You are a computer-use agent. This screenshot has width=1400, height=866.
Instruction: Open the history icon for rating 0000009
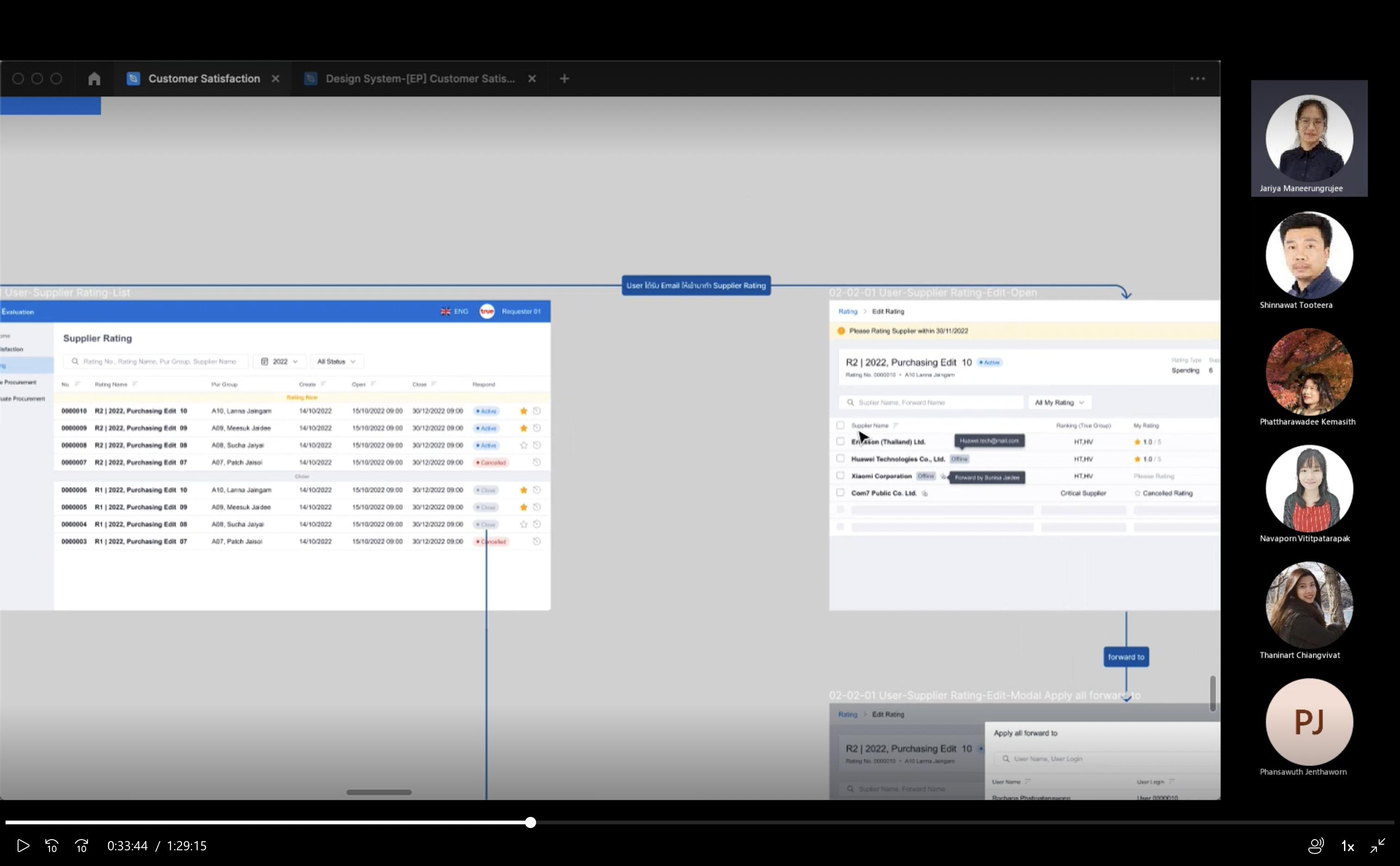coord(537,428)
